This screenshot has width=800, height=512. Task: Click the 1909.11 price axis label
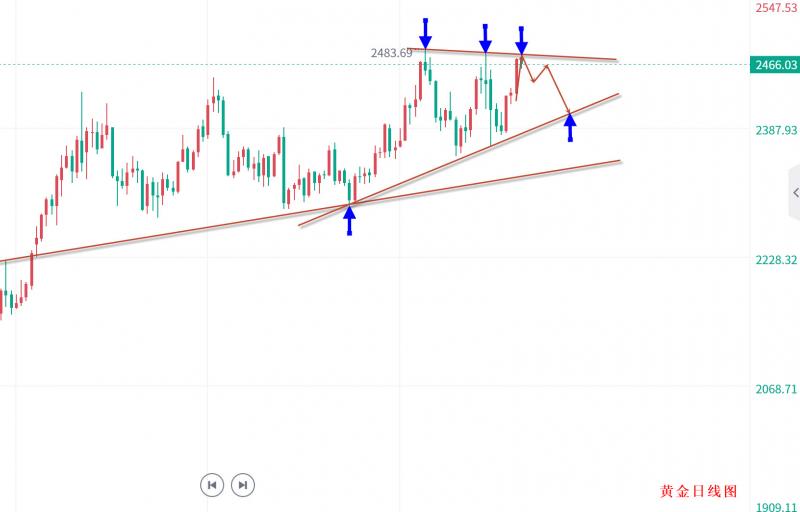click(776, 507)
